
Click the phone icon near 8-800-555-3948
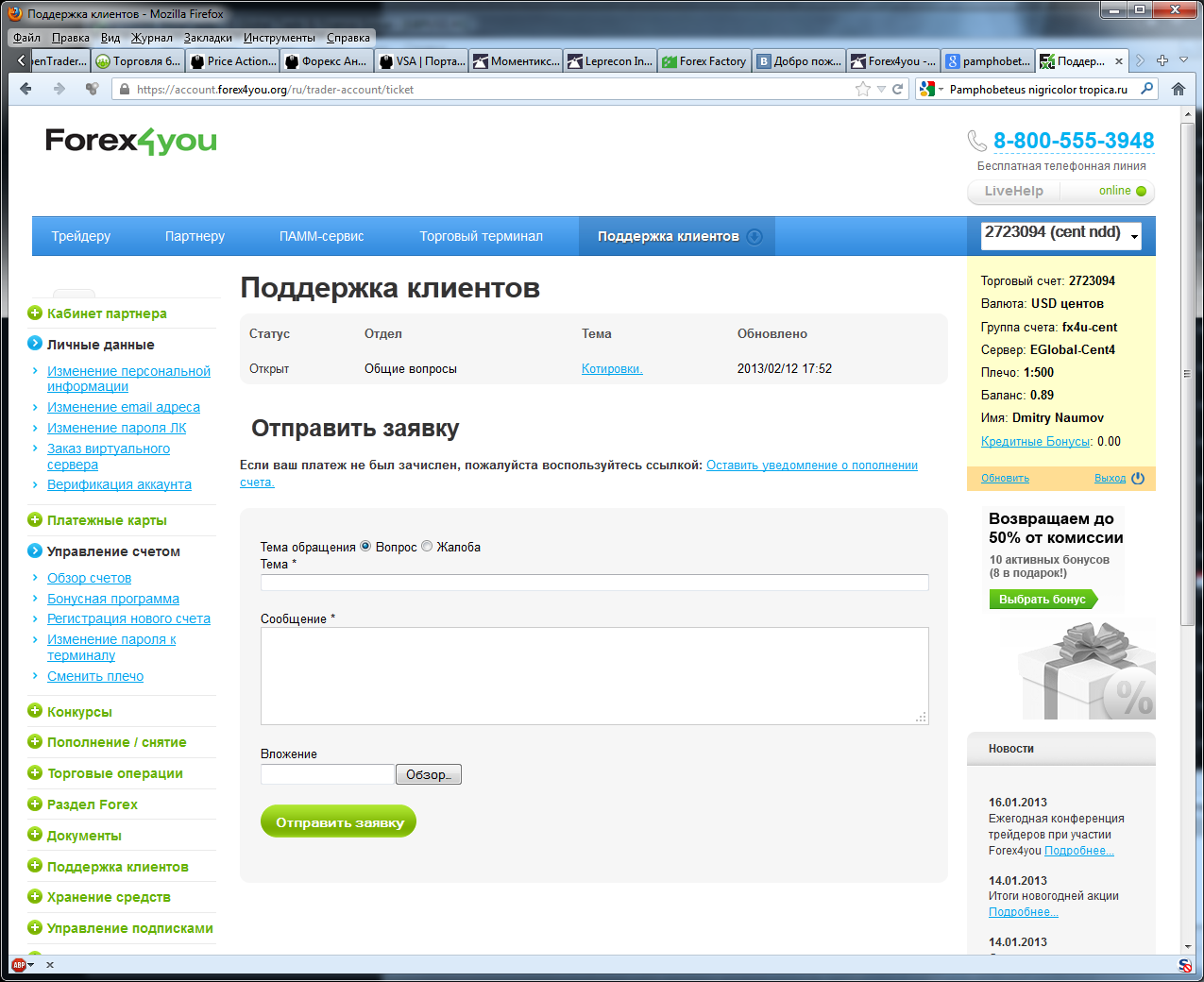point(977,141)
